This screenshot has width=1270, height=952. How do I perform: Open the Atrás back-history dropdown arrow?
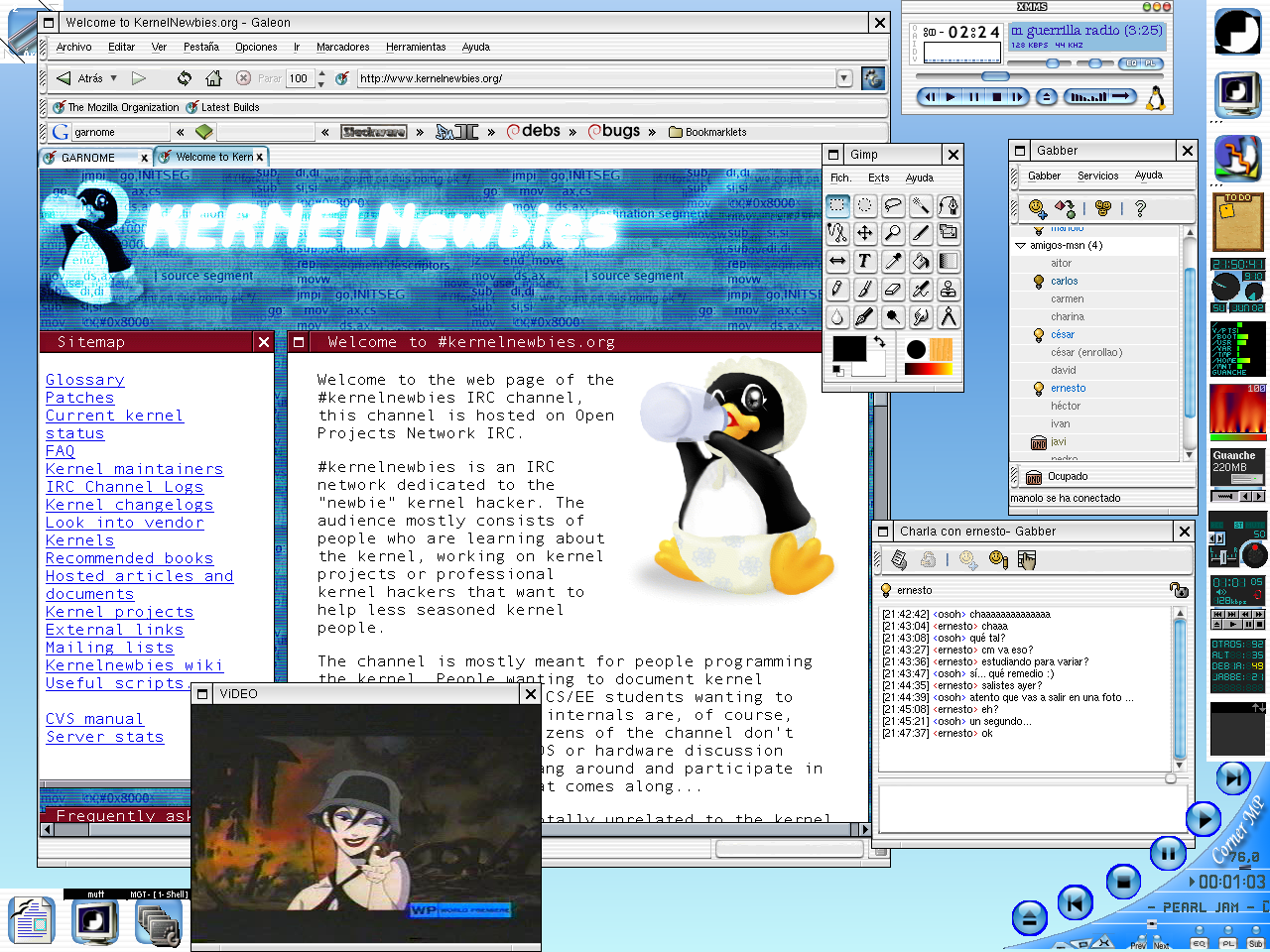tap(113, 78)
